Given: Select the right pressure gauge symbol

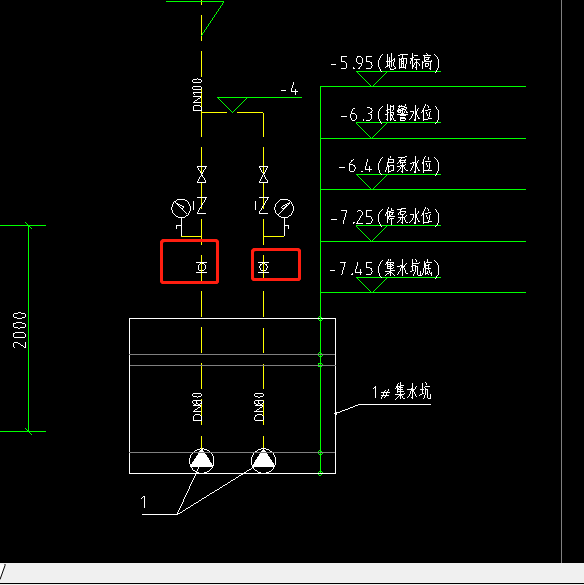Looking at the screenshot, I should point(284,208).
